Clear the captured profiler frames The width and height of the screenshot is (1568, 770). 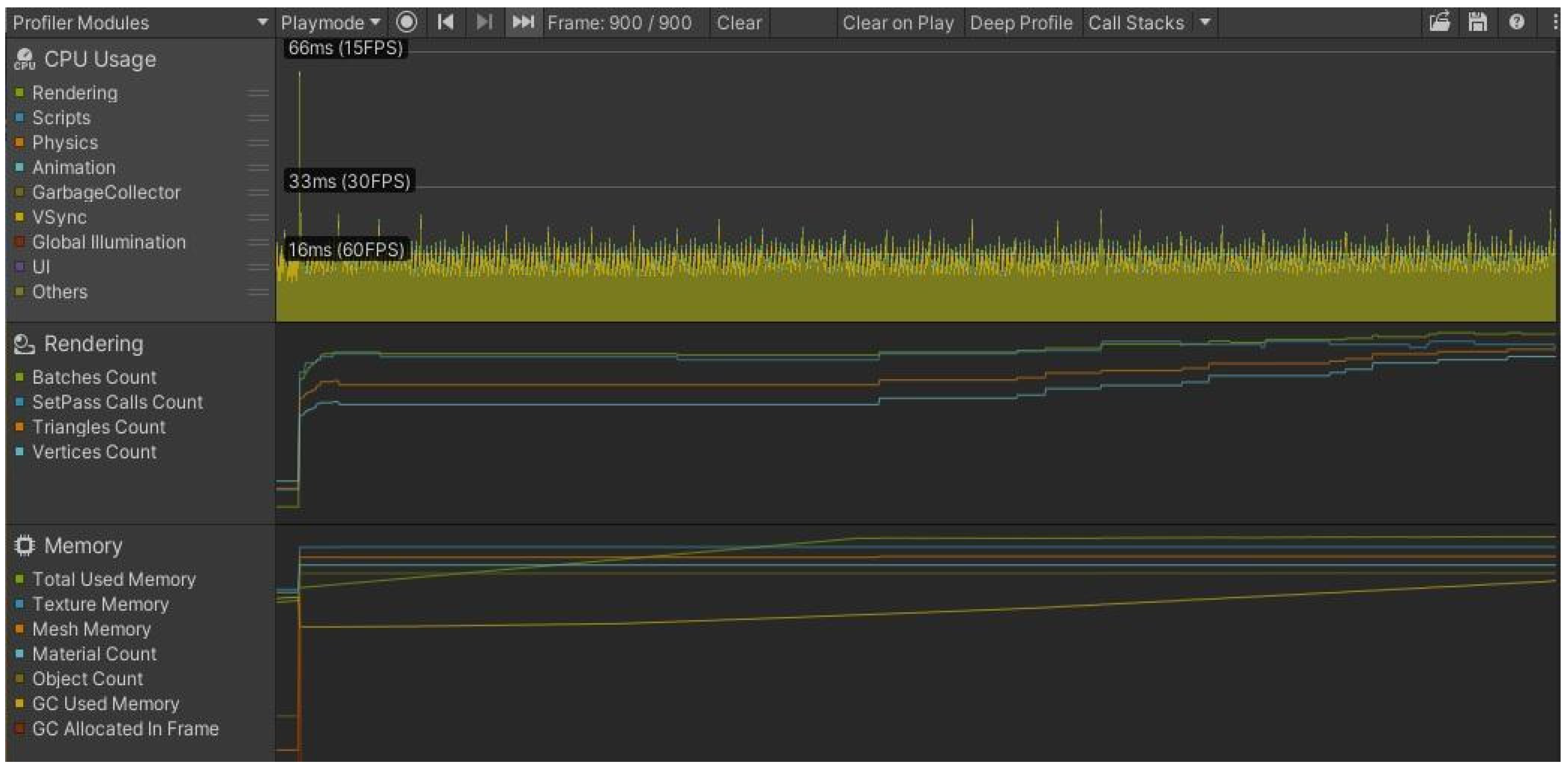pos(739,23)
